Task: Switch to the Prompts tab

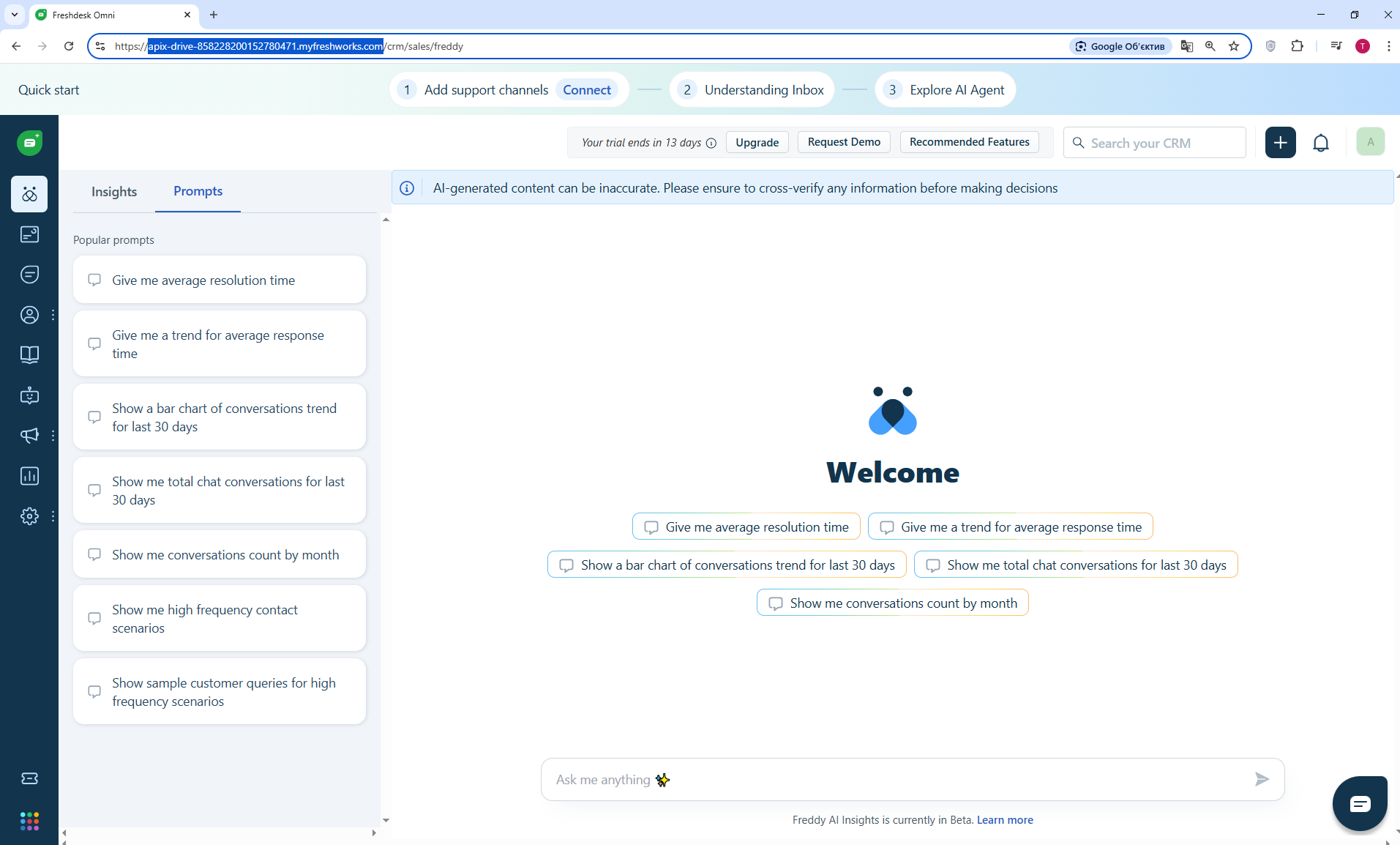Action: coord(198,191)
